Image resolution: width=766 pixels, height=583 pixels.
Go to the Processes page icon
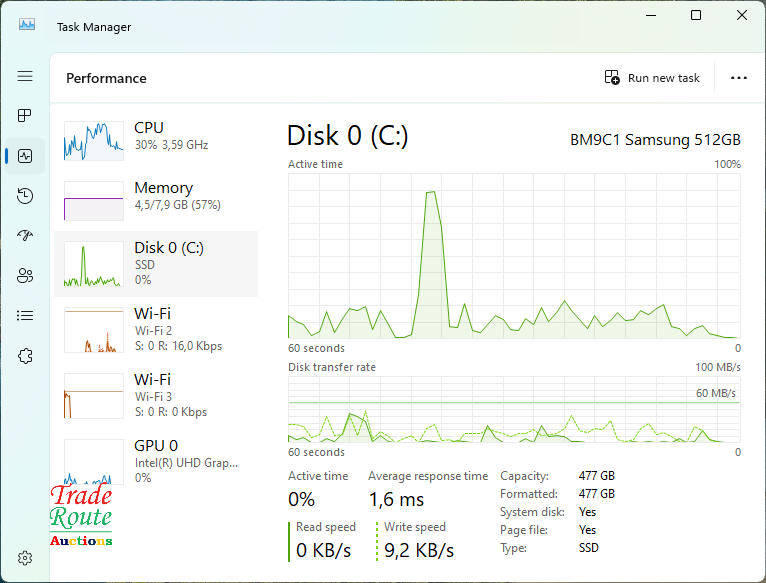(x=25, y=116)
